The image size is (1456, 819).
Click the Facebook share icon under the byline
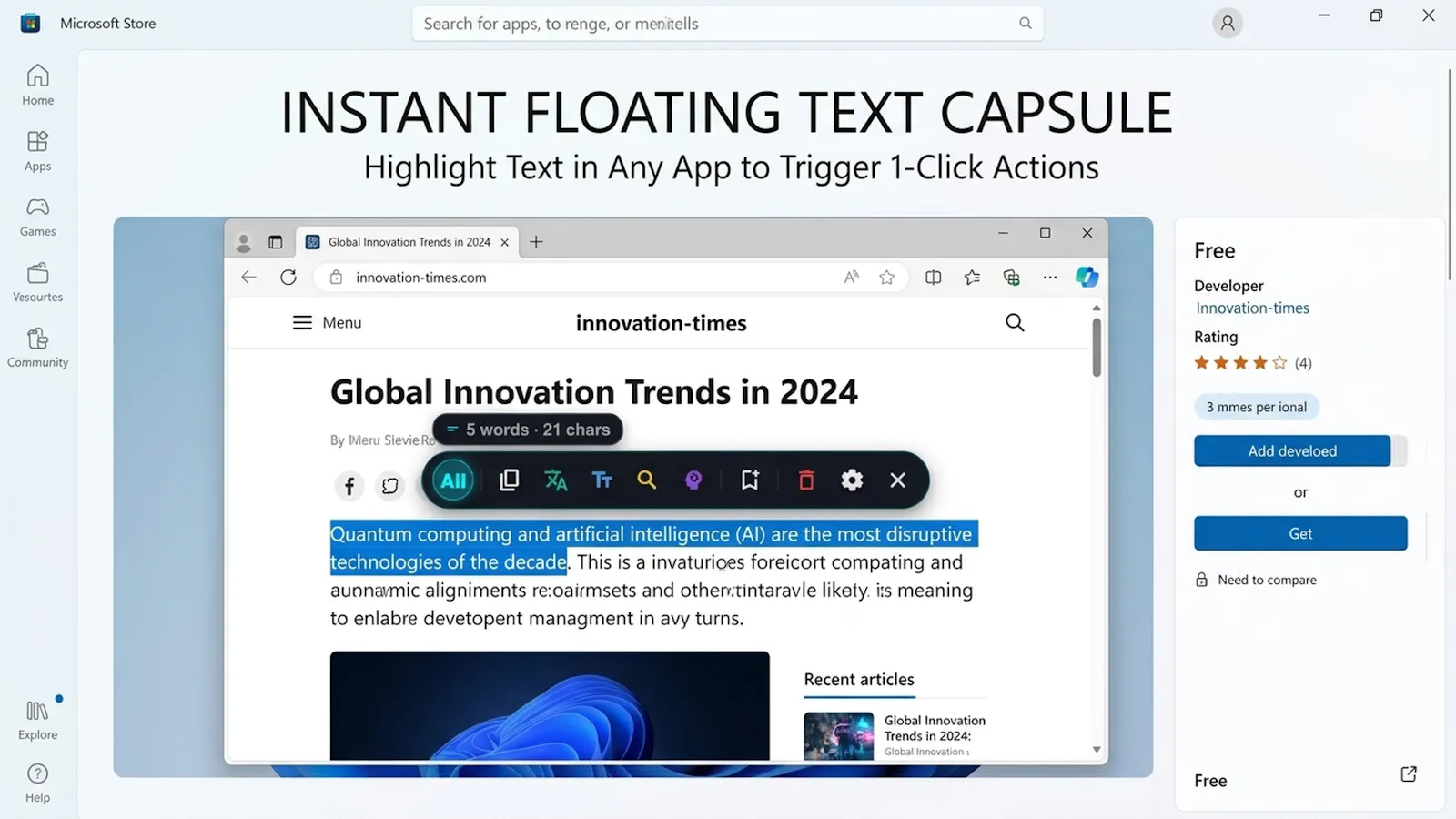[349, 486]
